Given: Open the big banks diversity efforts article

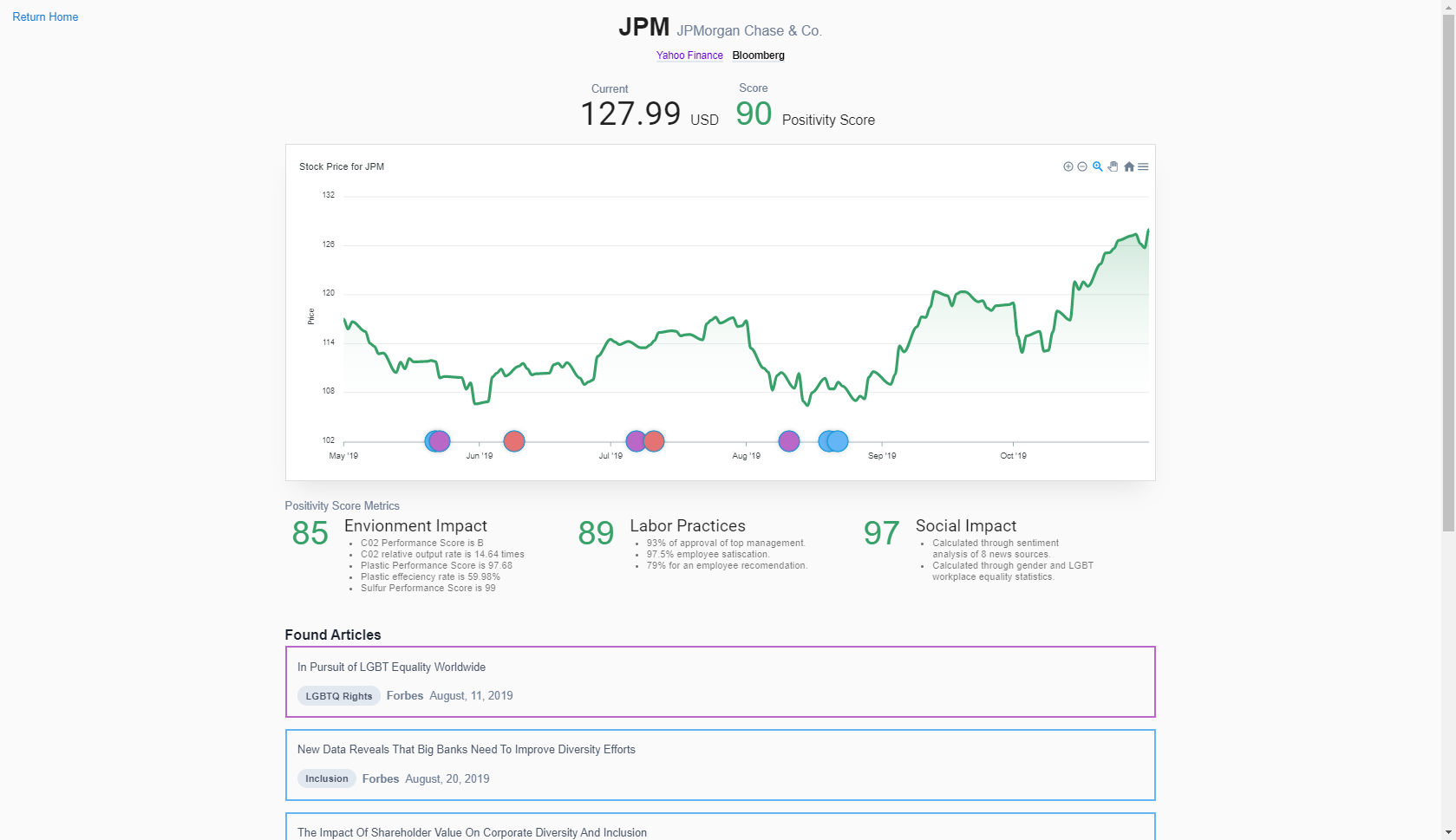Looking at the screenshot, I should (720, 765).
